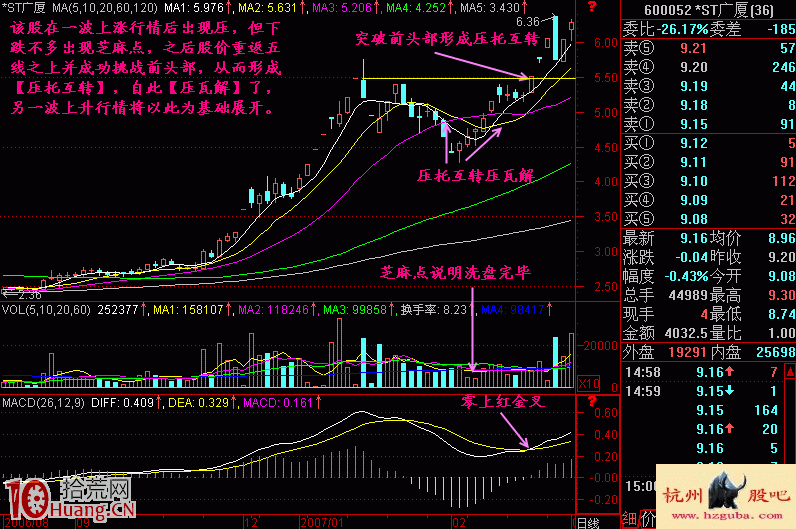This screenshot has width=796, height=529.
Task: Select the 卖① 9.15 ask row
Action: (x=709, y=124)
